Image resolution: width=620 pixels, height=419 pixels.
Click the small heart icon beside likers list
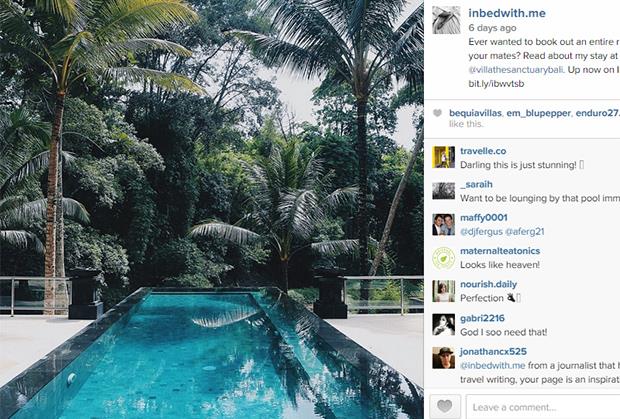point(437,113)
